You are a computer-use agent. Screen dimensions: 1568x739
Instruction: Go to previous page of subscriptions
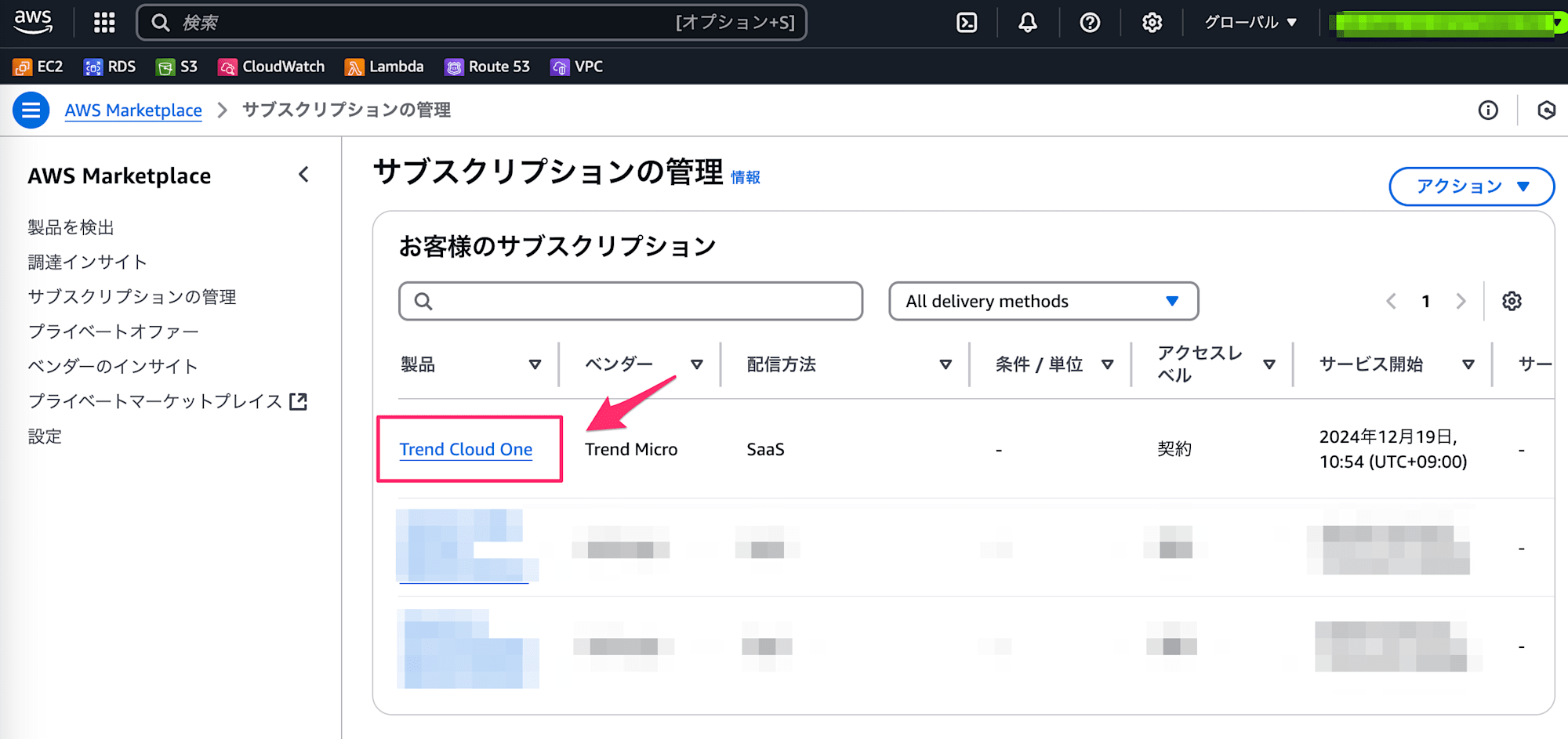coord(1391,301)
